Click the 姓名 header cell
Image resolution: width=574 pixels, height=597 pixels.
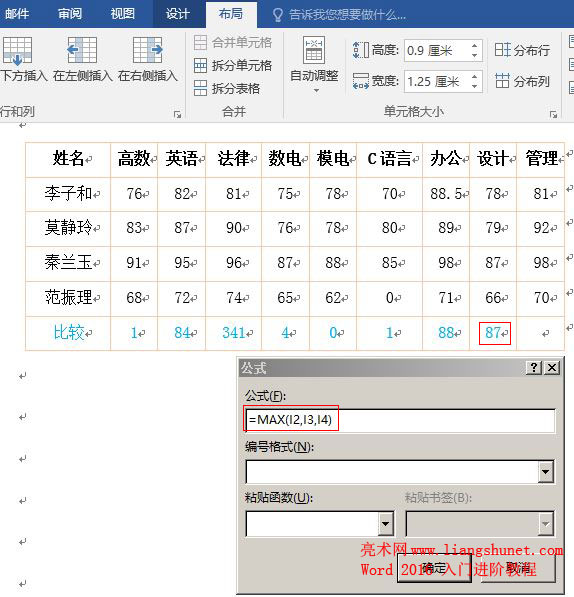click(x=68, y=159)
